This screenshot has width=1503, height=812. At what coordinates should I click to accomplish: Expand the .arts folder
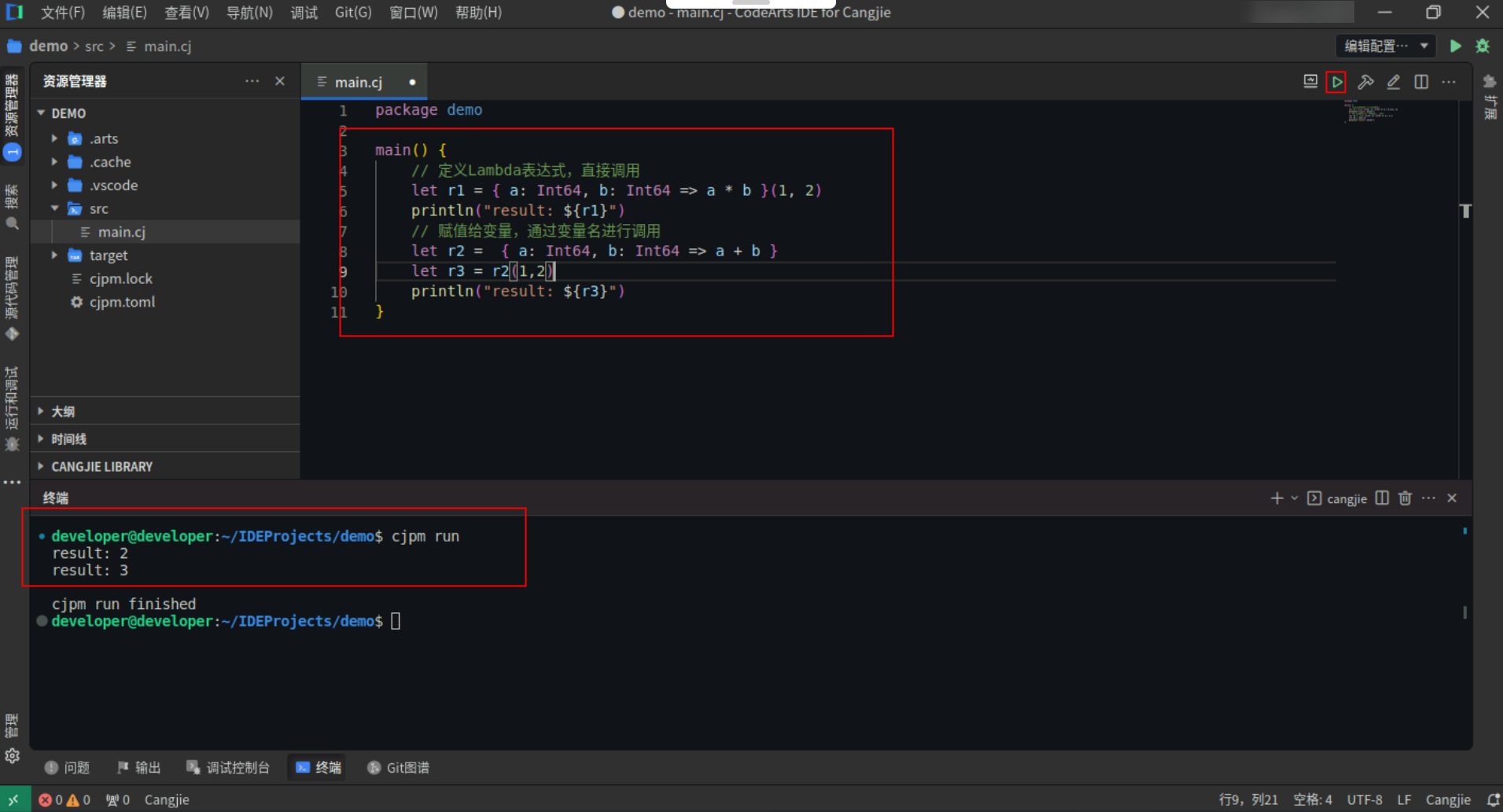[54, 138]
